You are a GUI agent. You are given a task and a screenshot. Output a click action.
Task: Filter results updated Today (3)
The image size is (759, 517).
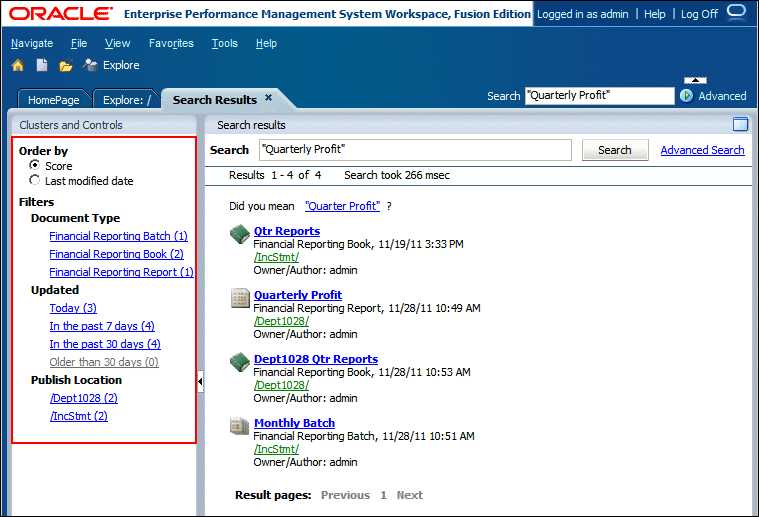[73, 308]
